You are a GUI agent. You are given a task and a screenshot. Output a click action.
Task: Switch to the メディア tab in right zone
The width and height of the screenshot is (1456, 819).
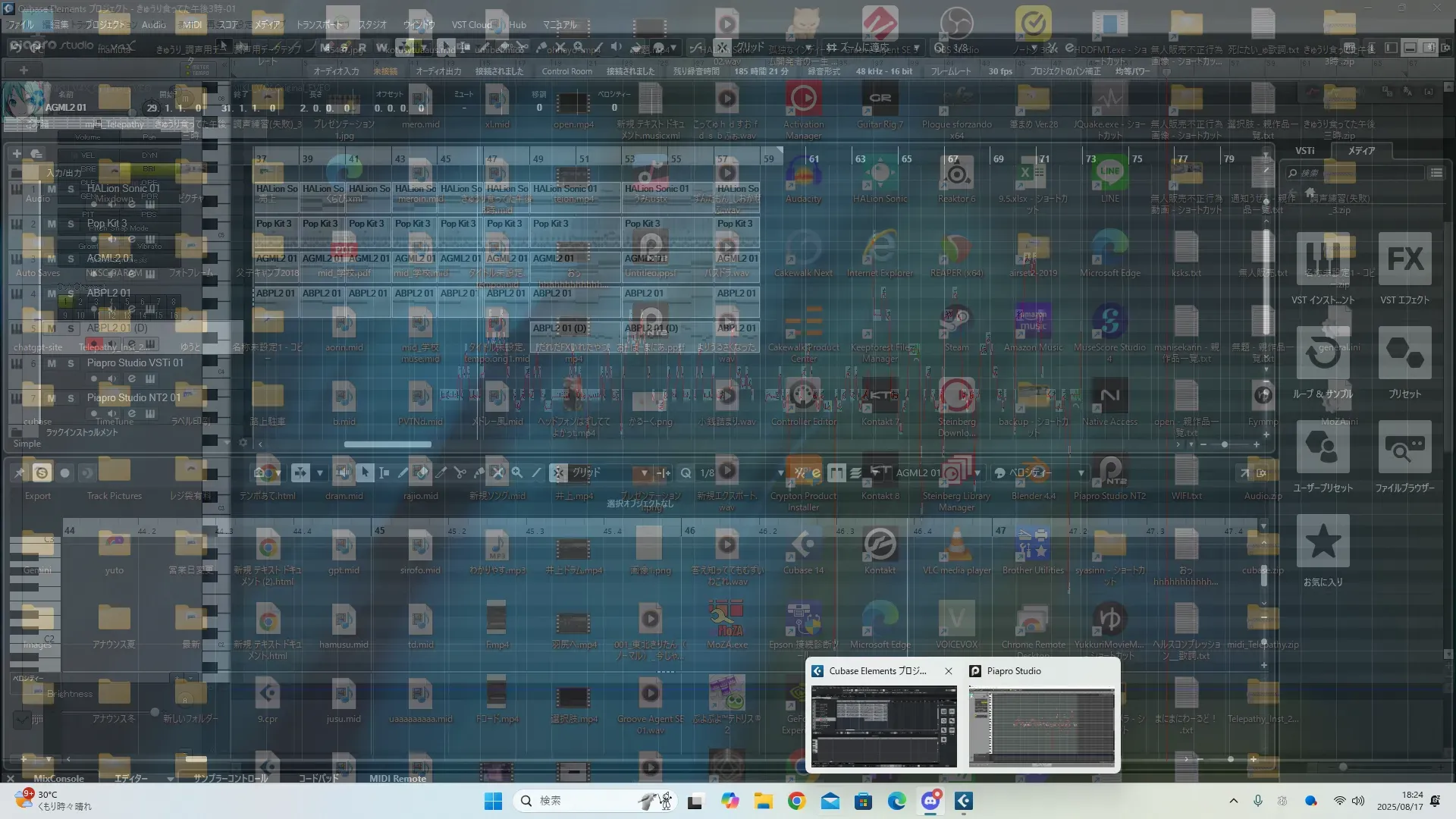(1360, 151)
